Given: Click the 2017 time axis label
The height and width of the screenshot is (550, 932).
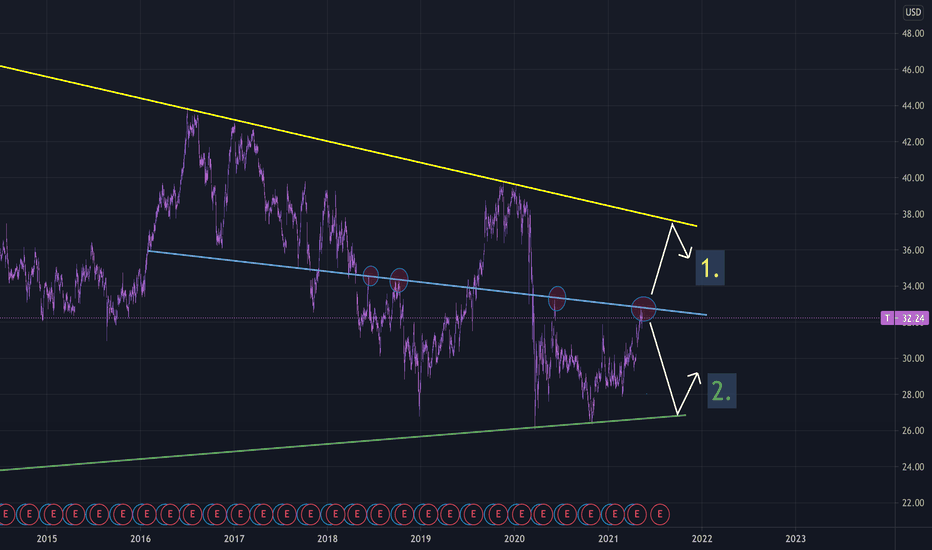Looking at the screenshot, I should 234,539.
